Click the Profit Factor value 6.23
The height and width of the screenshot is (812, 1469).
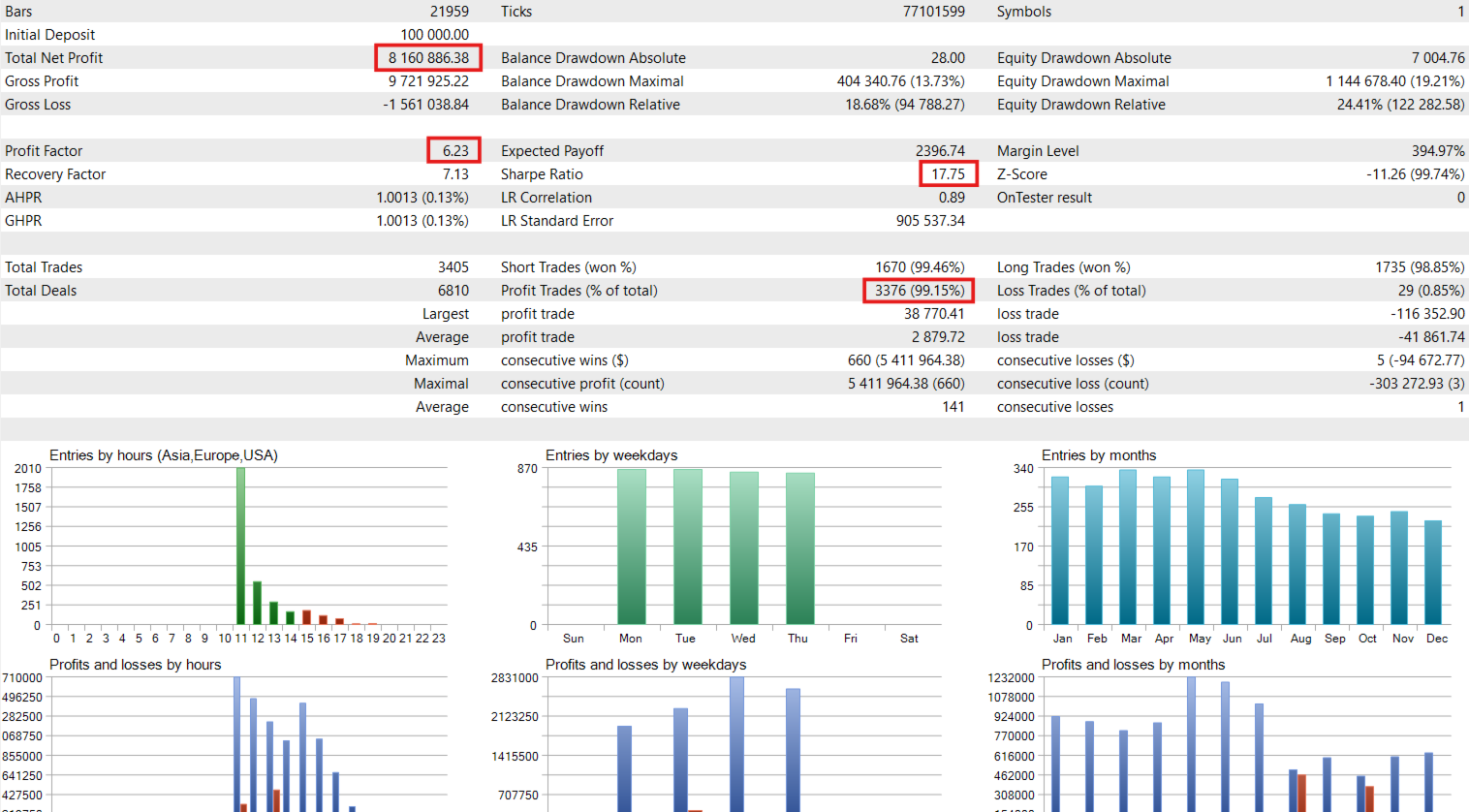455,151
